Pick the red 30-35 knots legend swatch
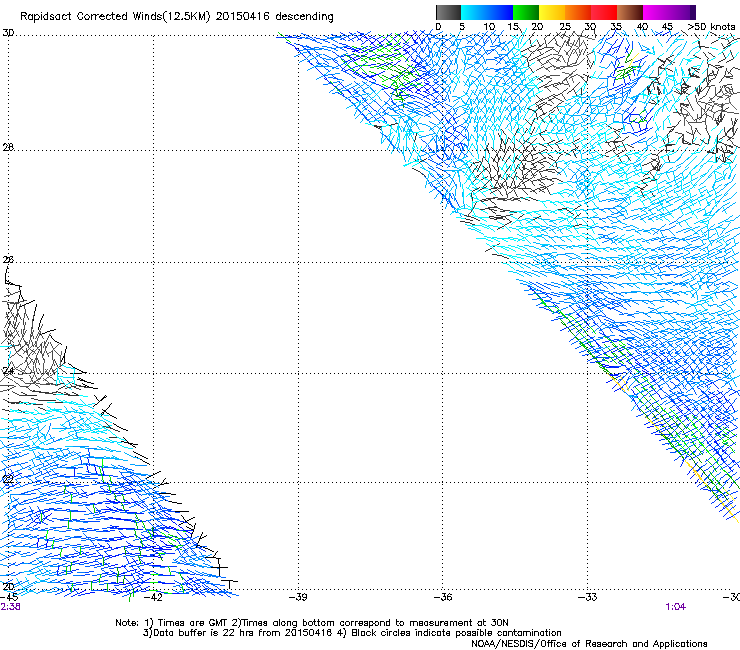This screenshot has height=650, width=740. [x=604, y=12]
